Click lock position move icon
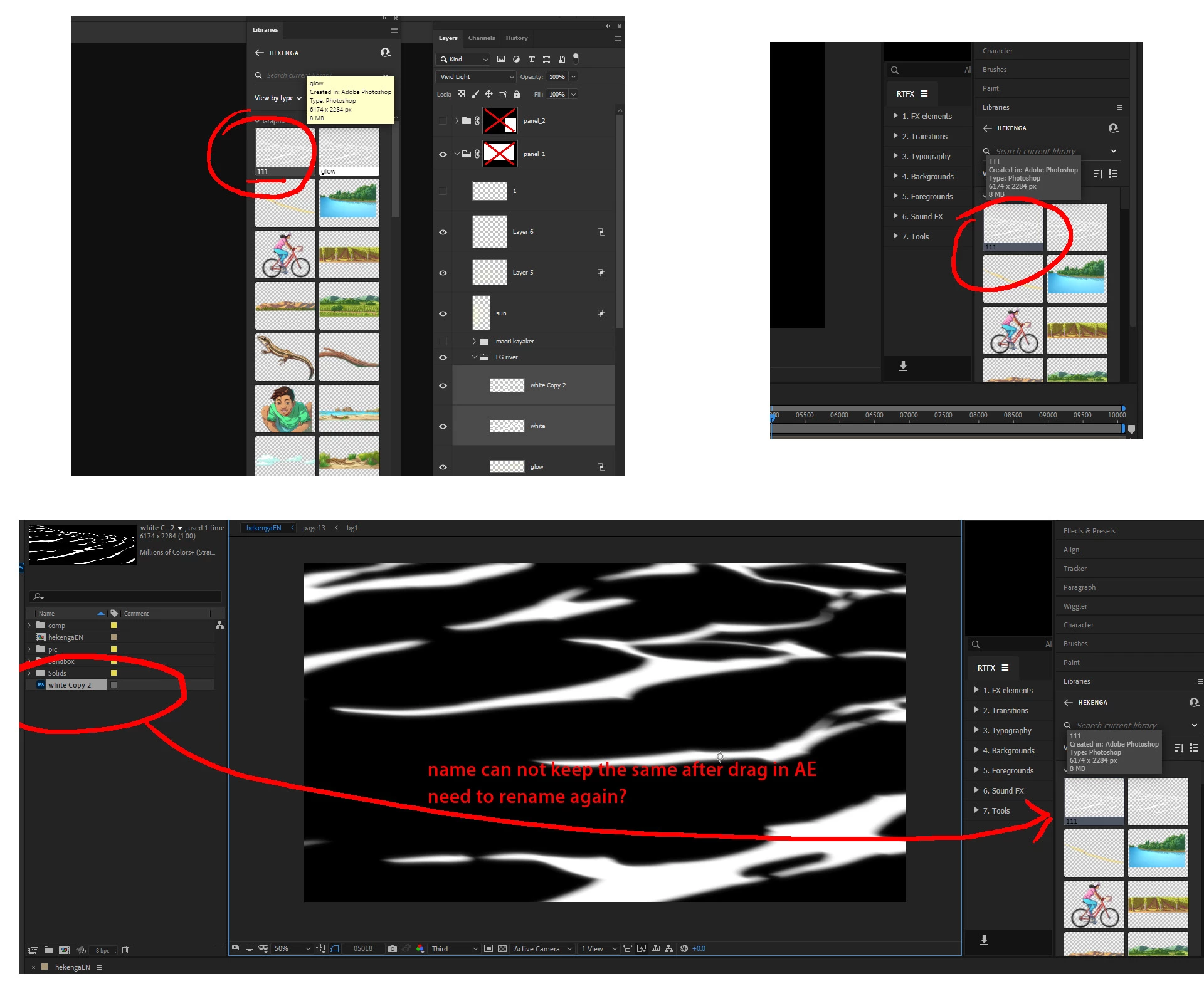The height and width of the screenshot is (1001, 1204). tap(488, 95)
